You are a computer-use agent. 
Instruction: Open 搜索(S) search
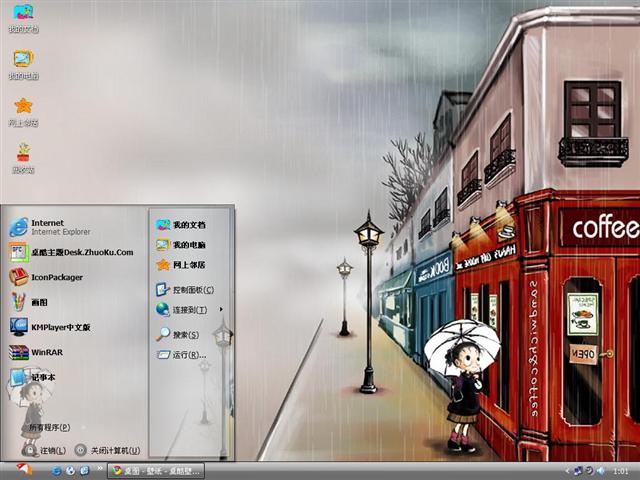pos(177,334)
